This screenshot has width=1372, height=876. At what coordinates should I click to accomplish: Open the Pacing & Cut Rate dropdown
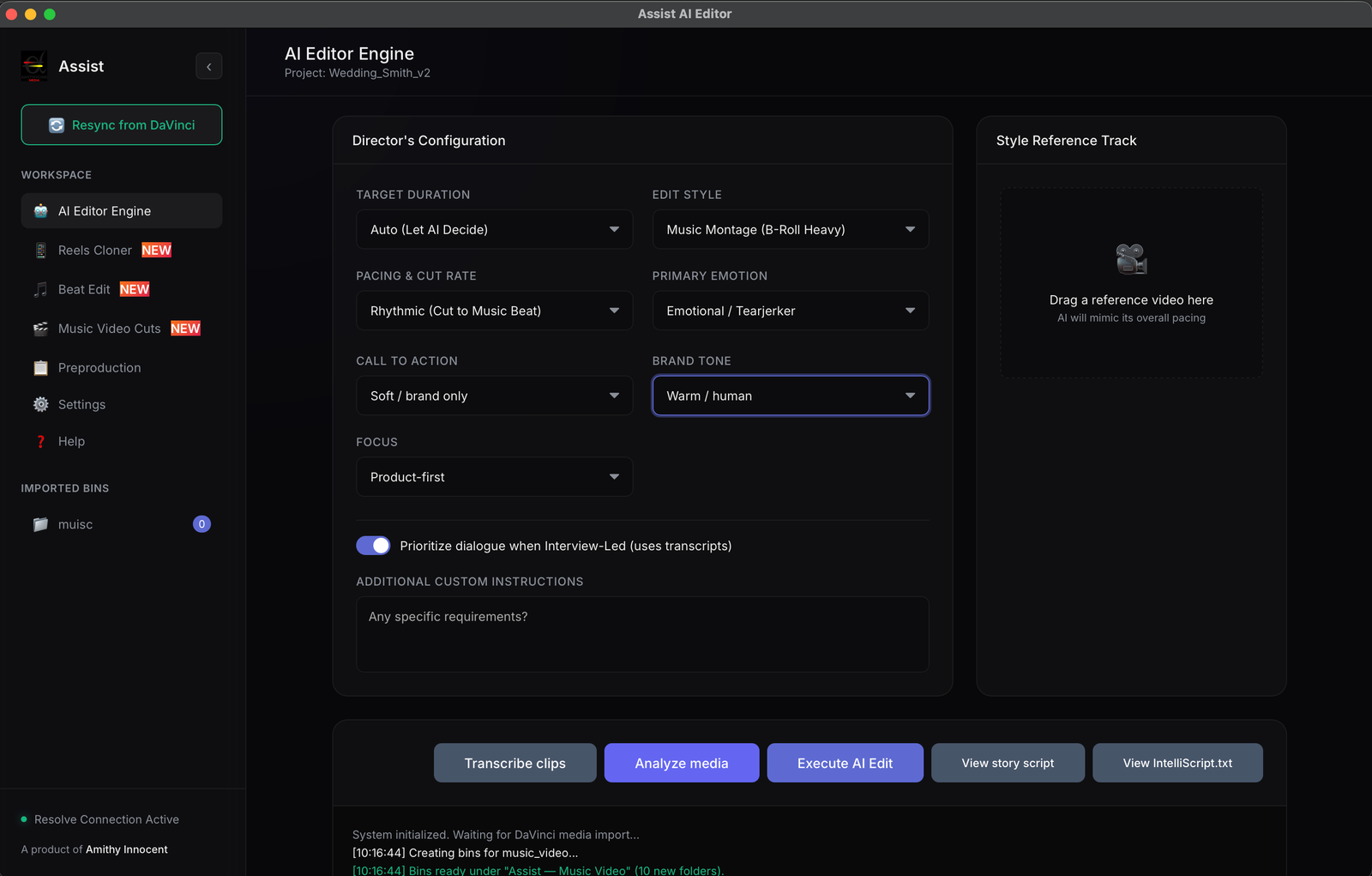tap(494, 311)
